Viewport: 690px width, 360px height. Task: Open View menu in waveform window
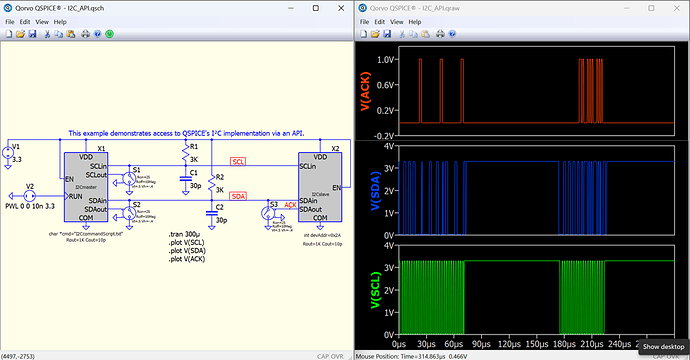coord(396,22)
